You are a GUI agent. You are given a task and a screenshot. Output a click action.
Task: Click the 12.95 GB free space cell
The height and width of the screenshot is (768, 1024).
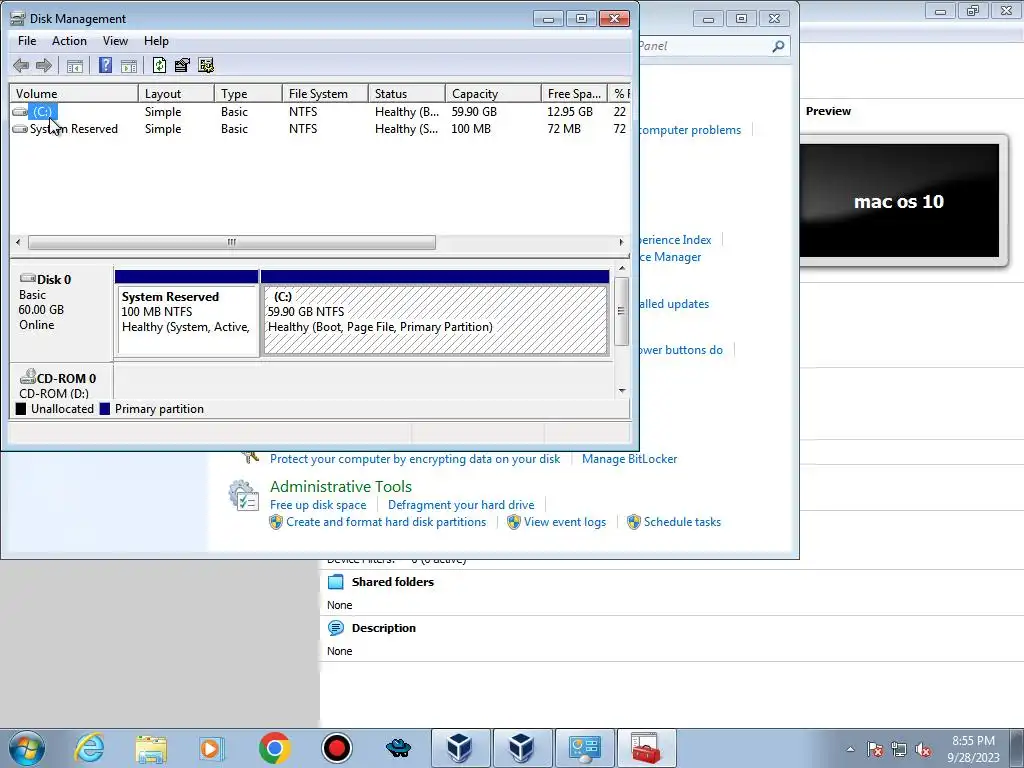pyautogui.click(x=569, y=112)
